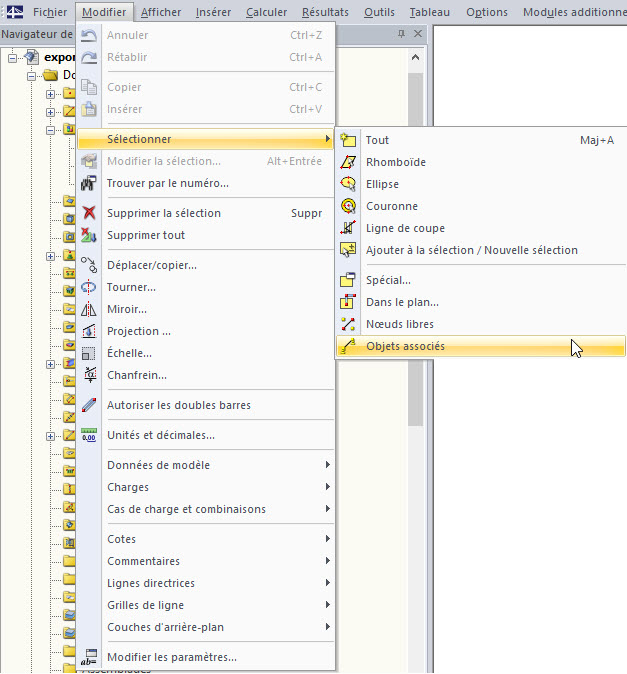Choose Chanfrein… menu entry
Image resolution: width=627 pixels, height=674 pixels.
205,375
